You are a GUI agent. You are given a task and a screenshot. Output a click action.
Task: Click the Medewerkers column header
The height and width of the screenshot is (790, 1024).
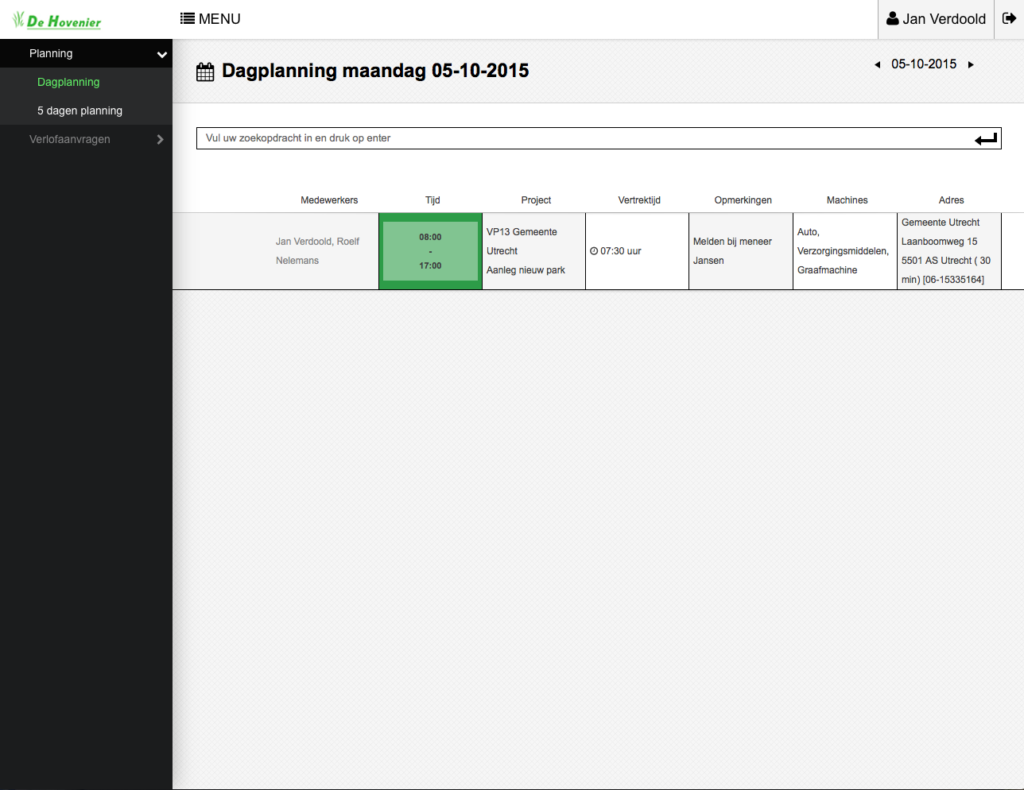click(329, 200)
